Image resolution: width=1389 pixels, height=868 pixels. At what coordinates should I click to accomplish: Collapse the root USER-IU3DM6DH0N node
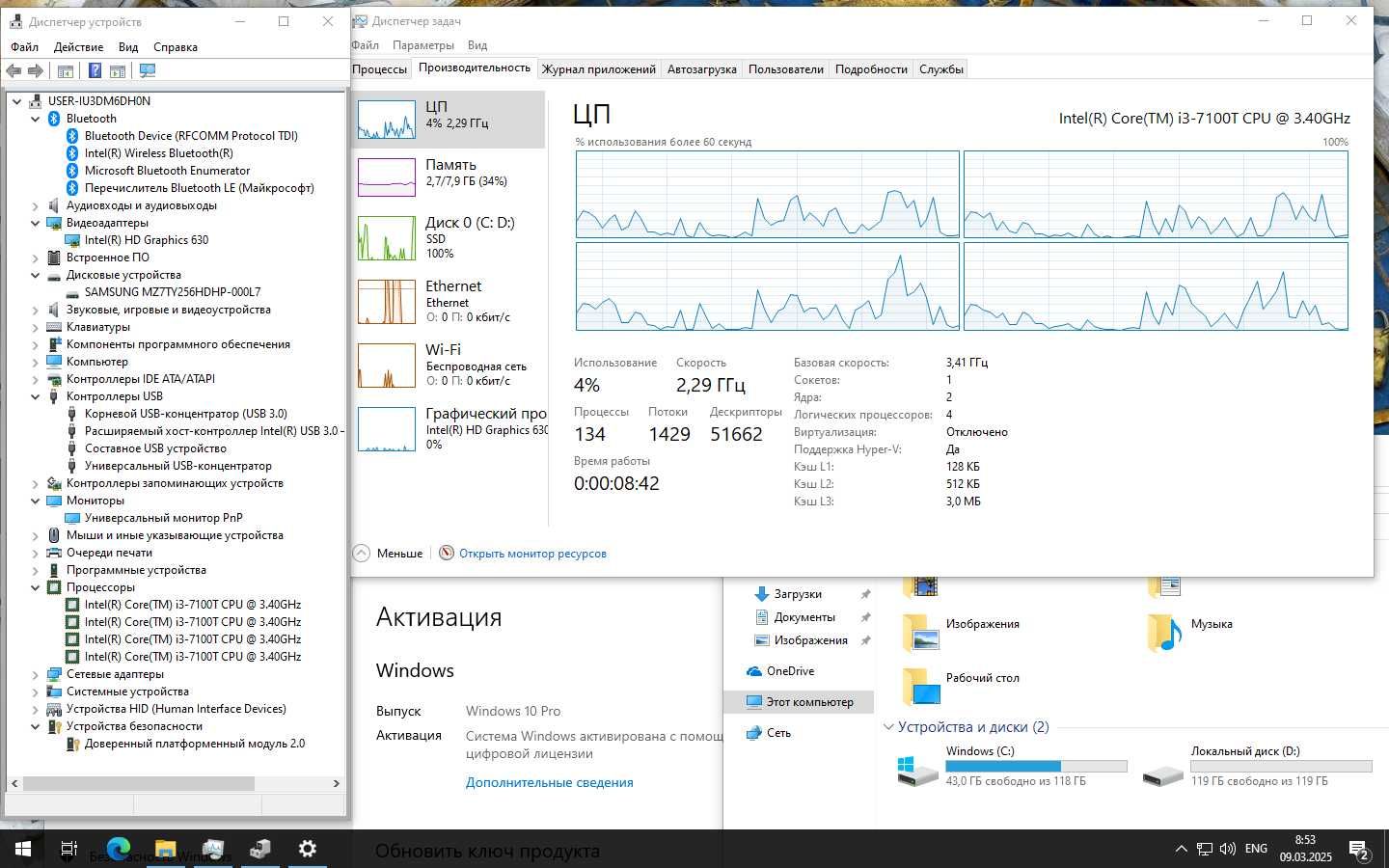click(x=16, y=101)
